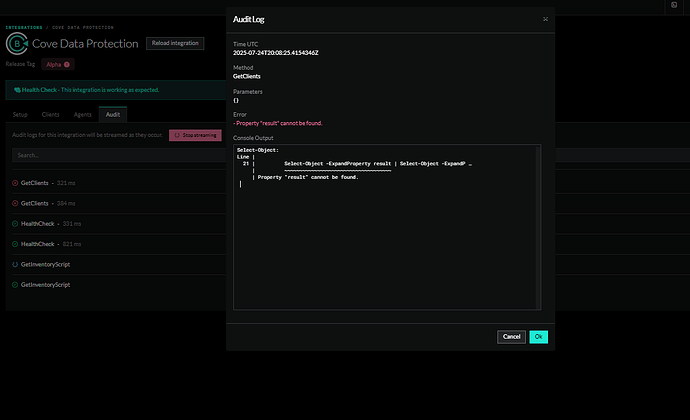Click the Integrations breadcrumb link
690x420 pixels.
[24, 27]
